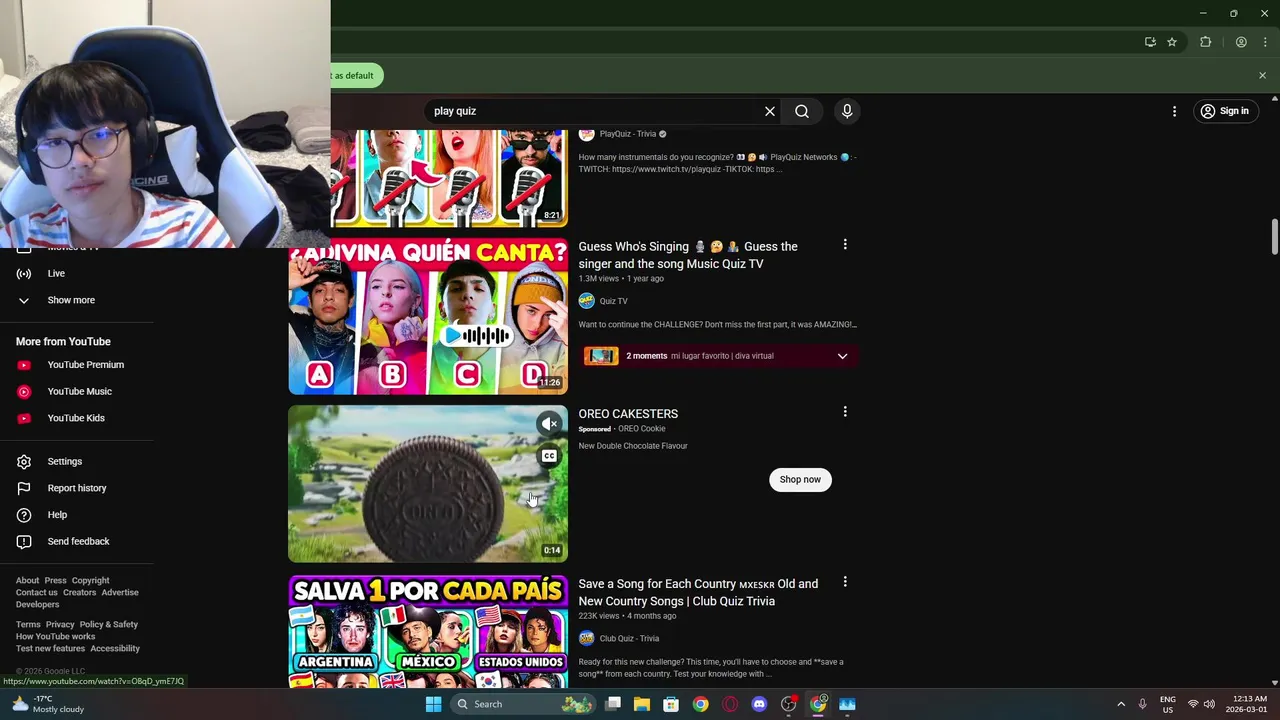Image resolution: width=1280 pixels, height=720 pixels.
Task: Click the Send feedback icon
Action: [x=24, y=541]
